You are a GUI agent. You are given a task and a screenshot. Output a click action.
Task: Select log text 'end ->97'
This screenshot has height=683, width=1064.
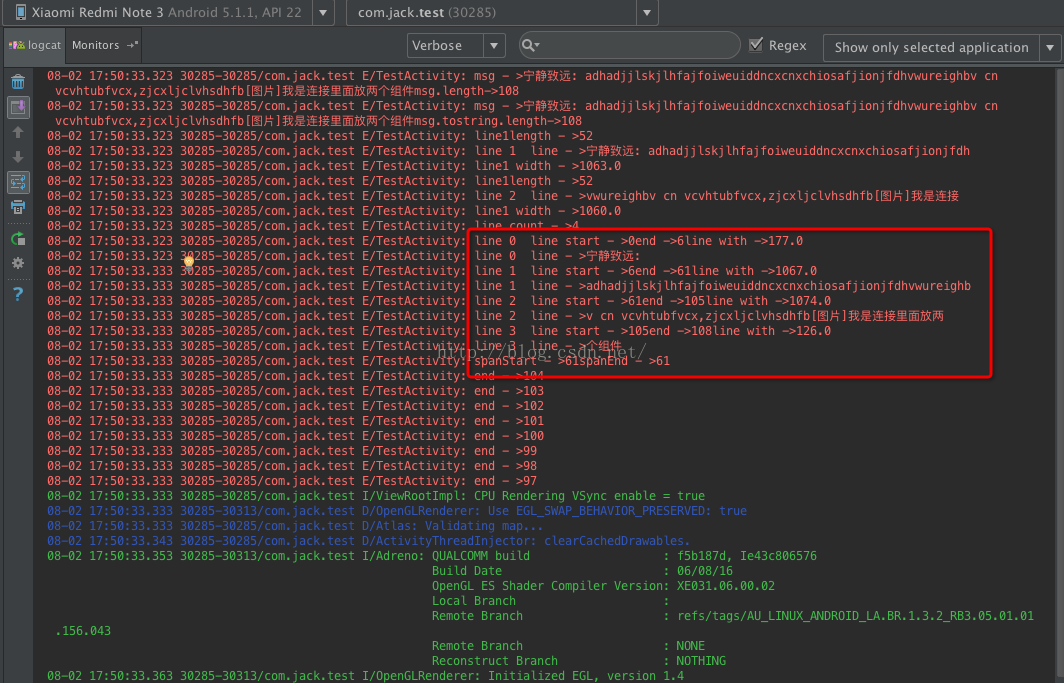point(506,481)
